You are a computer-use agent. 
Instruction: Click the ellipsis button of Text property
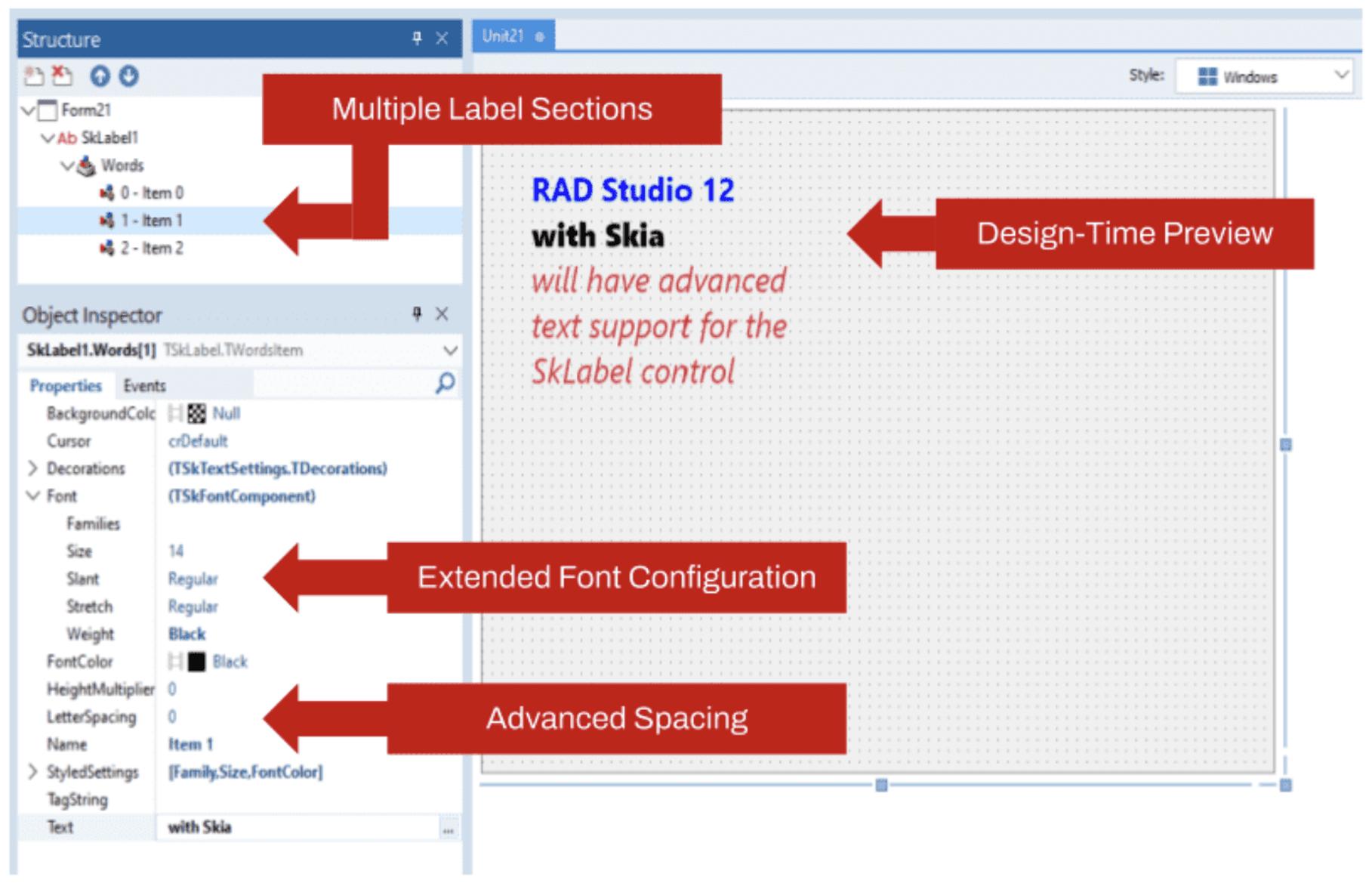pos(449,829)
